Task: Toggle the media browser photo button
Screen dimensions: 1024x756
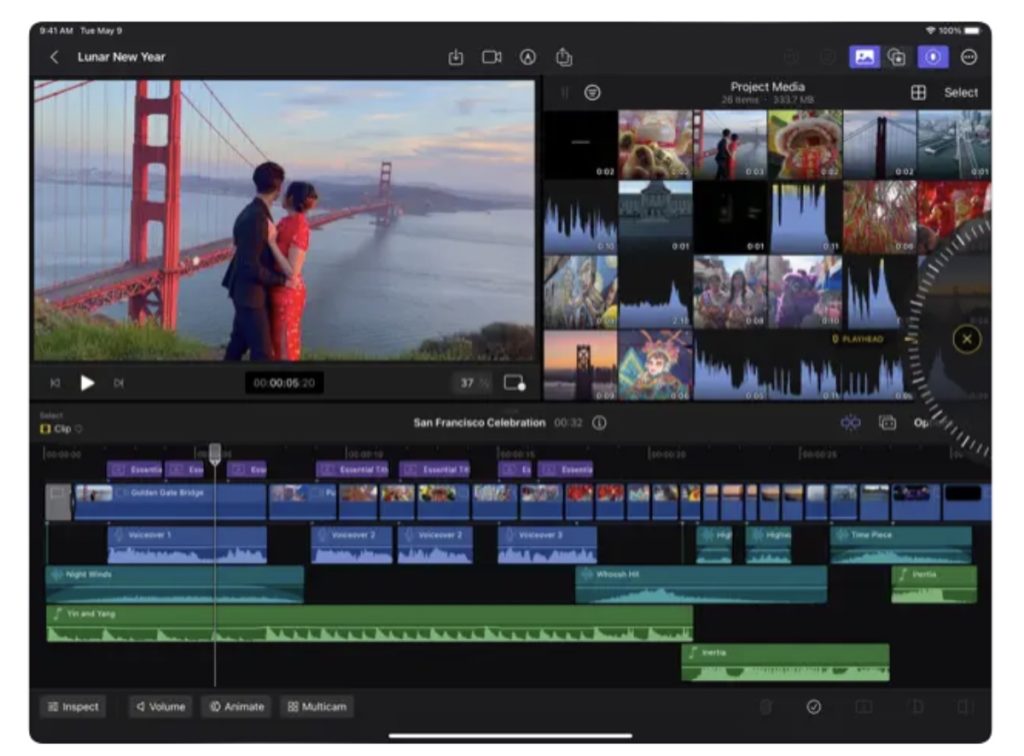Action: click(864, 57)
